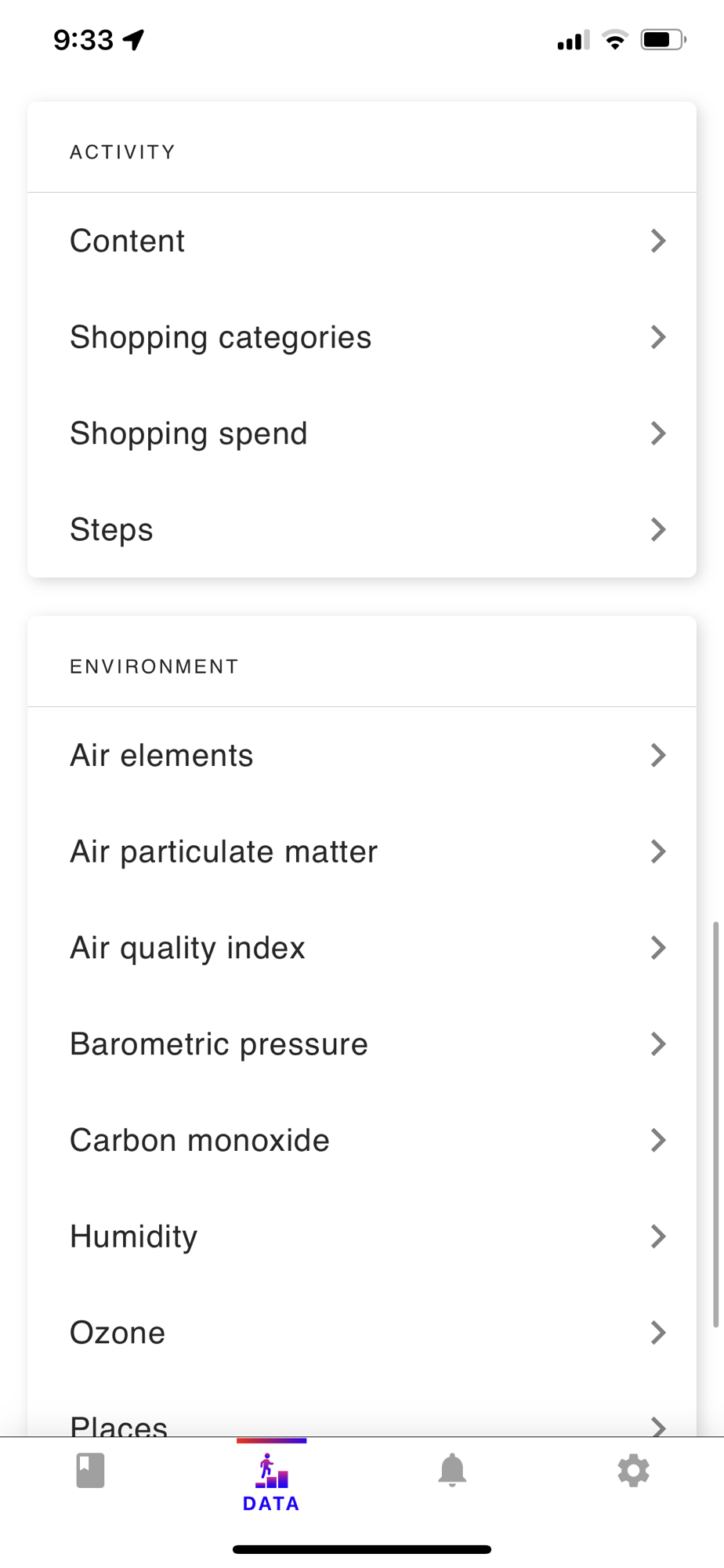
Task: Open Air particulate matter data
Action: [x=224, y=851]
